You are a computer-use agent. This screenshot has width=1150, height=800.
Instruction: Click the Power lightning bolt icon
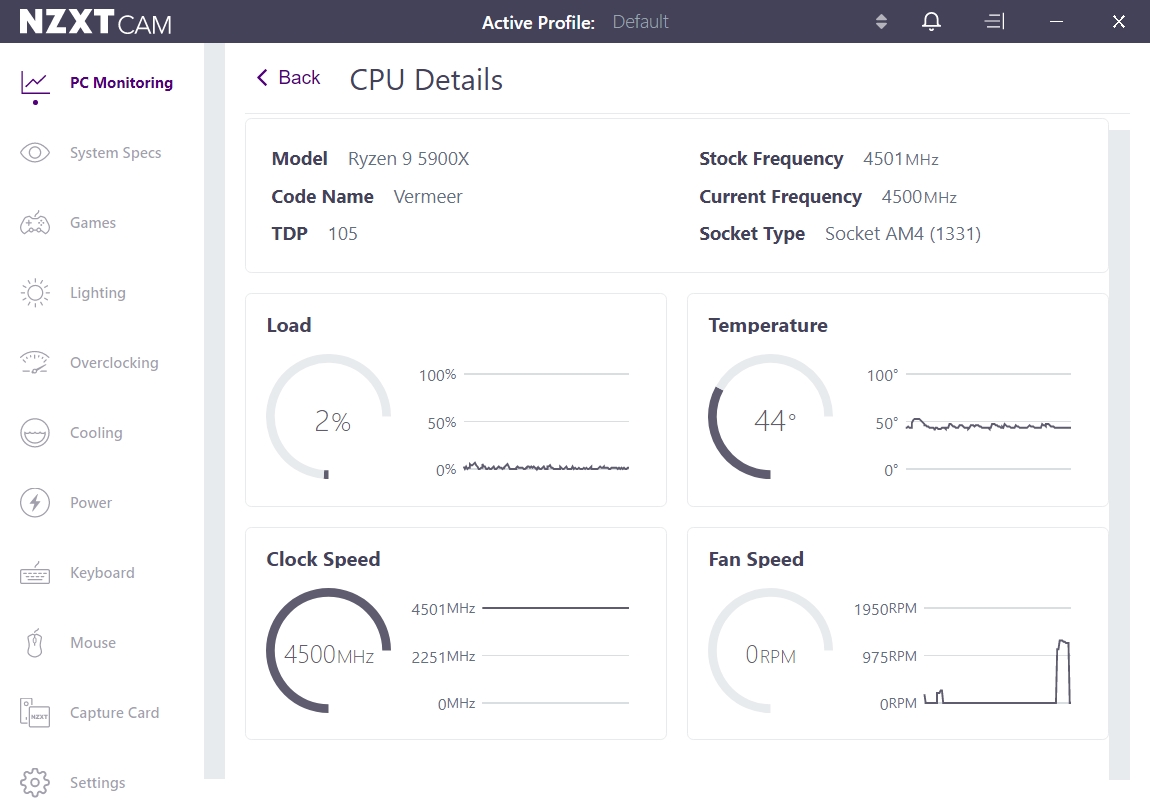pos(35,502)
